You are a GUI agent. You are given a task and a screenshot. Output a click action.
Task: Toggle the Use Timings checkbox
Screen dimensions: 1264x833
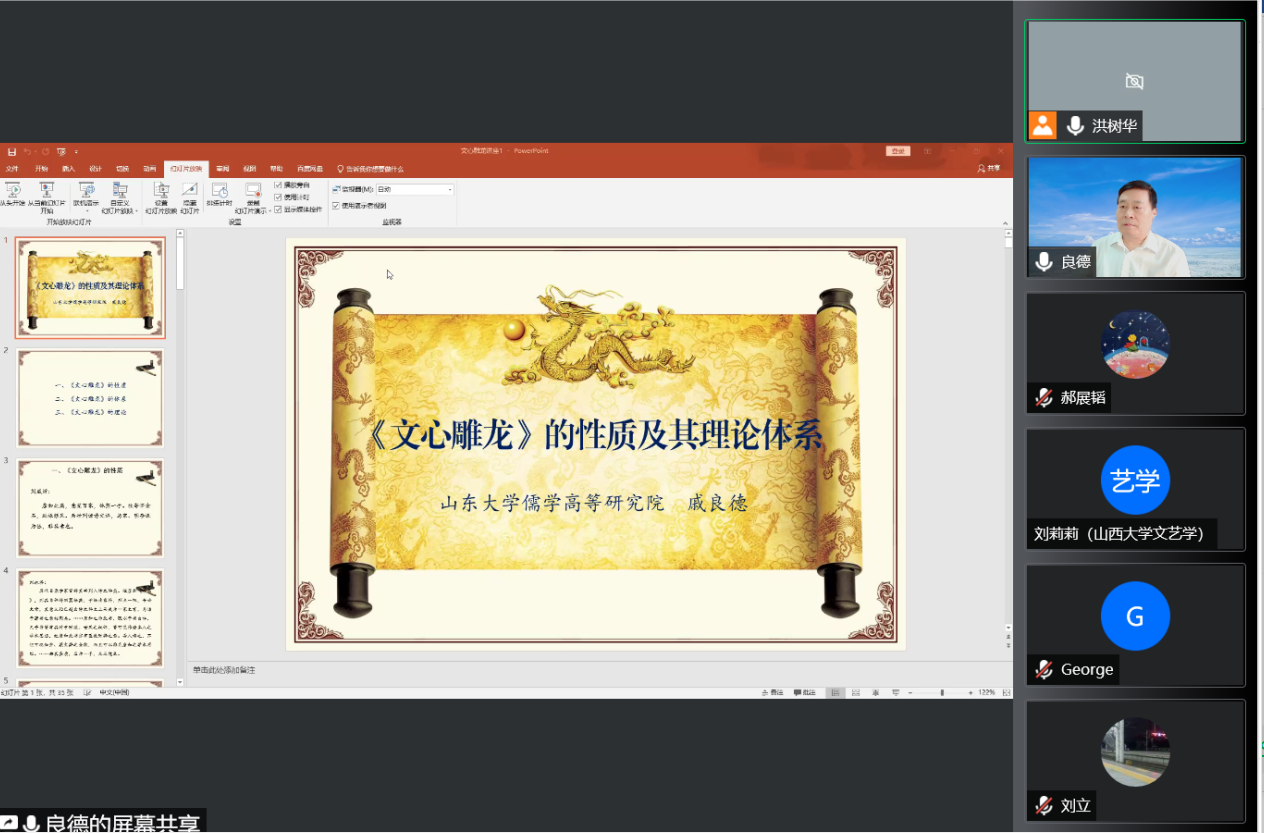tap(278, 197)
